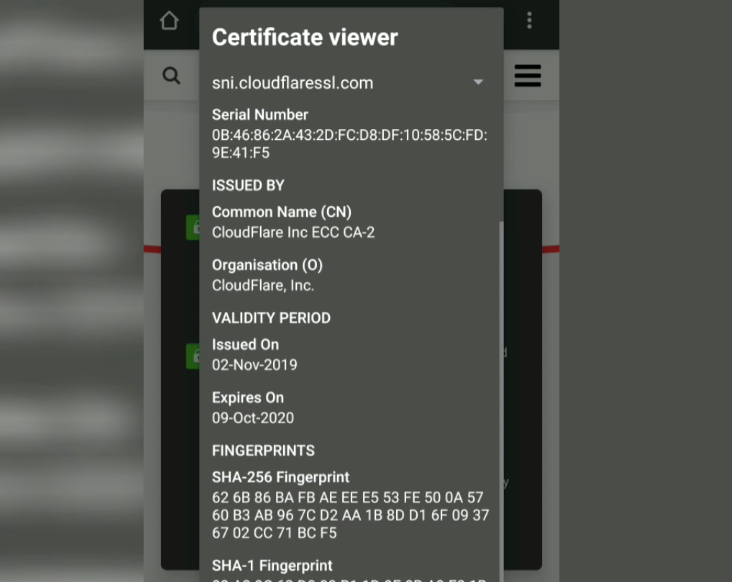Viewport: 732px width, 582px height.
Task: Click the certificate viewer scrollbar
Action: 501,401
